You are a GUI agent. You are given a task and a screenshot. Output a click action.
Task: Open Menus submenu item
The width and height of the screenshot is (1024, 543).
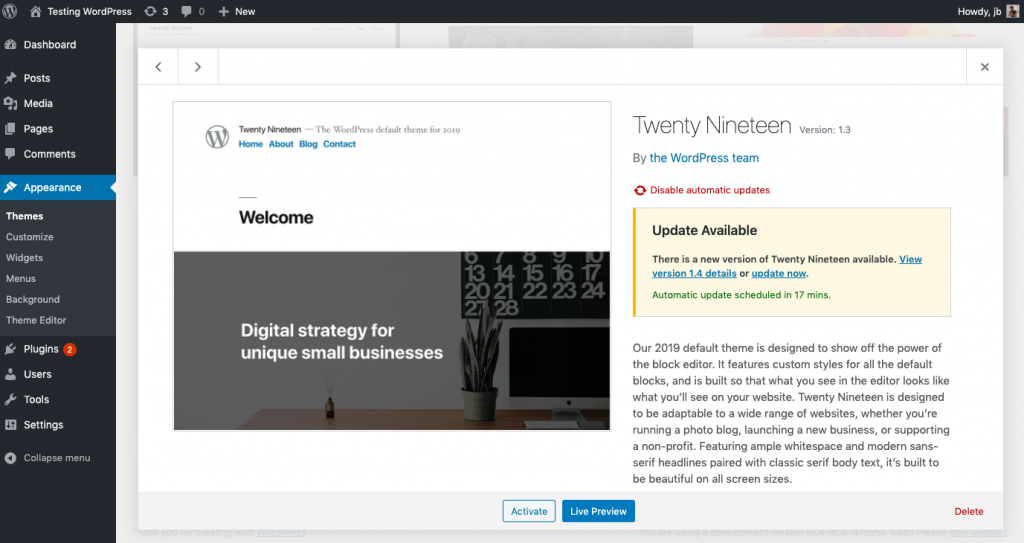pos(21,279)
